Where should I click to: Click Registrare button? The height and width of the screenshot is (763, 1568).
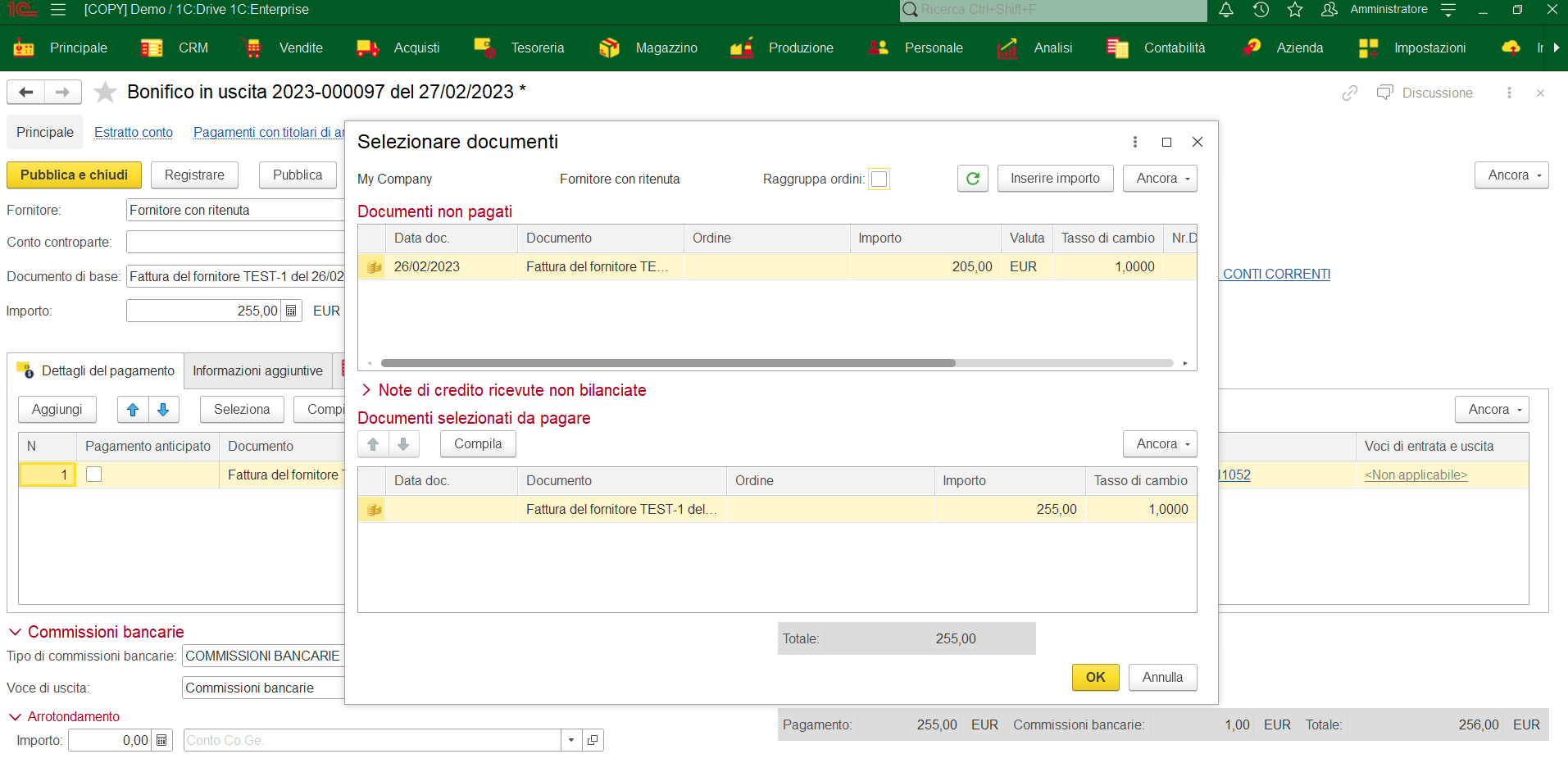[194, 175]
